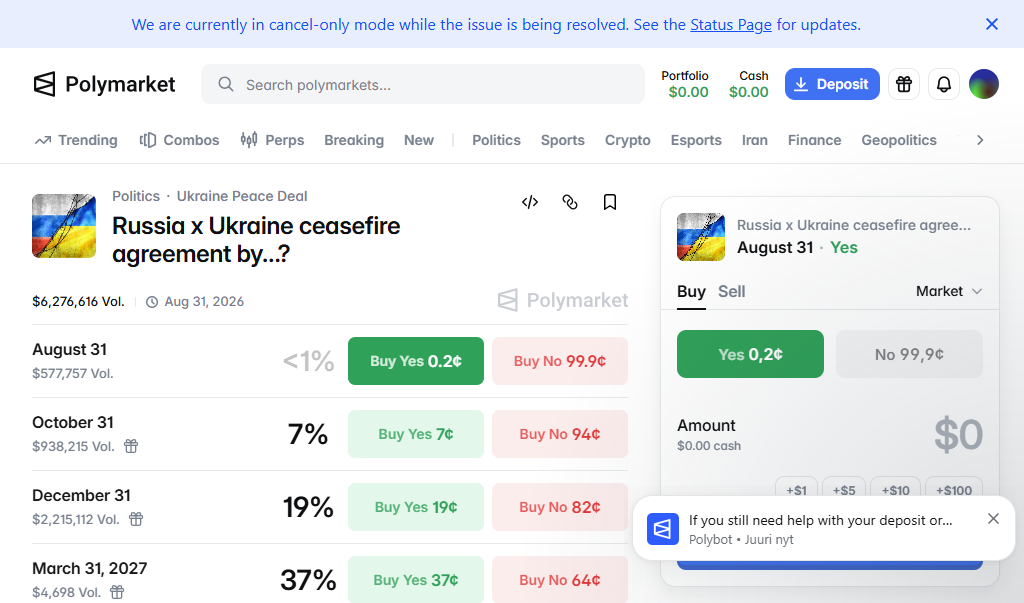Go to the Trending tab
This screenshot has width=1024, height=603.
pyautogui.click(x=76, y=140)
